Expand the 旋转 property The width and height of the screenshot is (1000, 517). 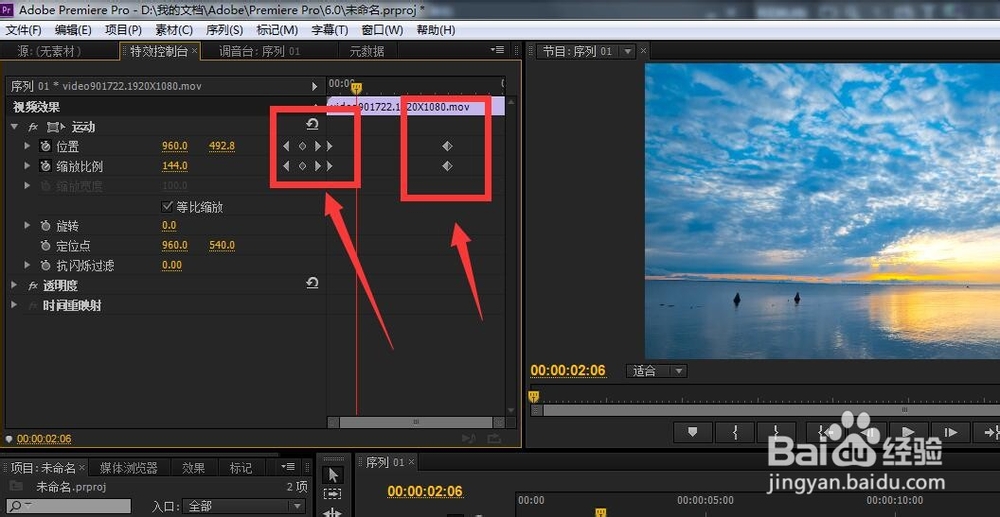pyautogui.click(x=27, y=226)
